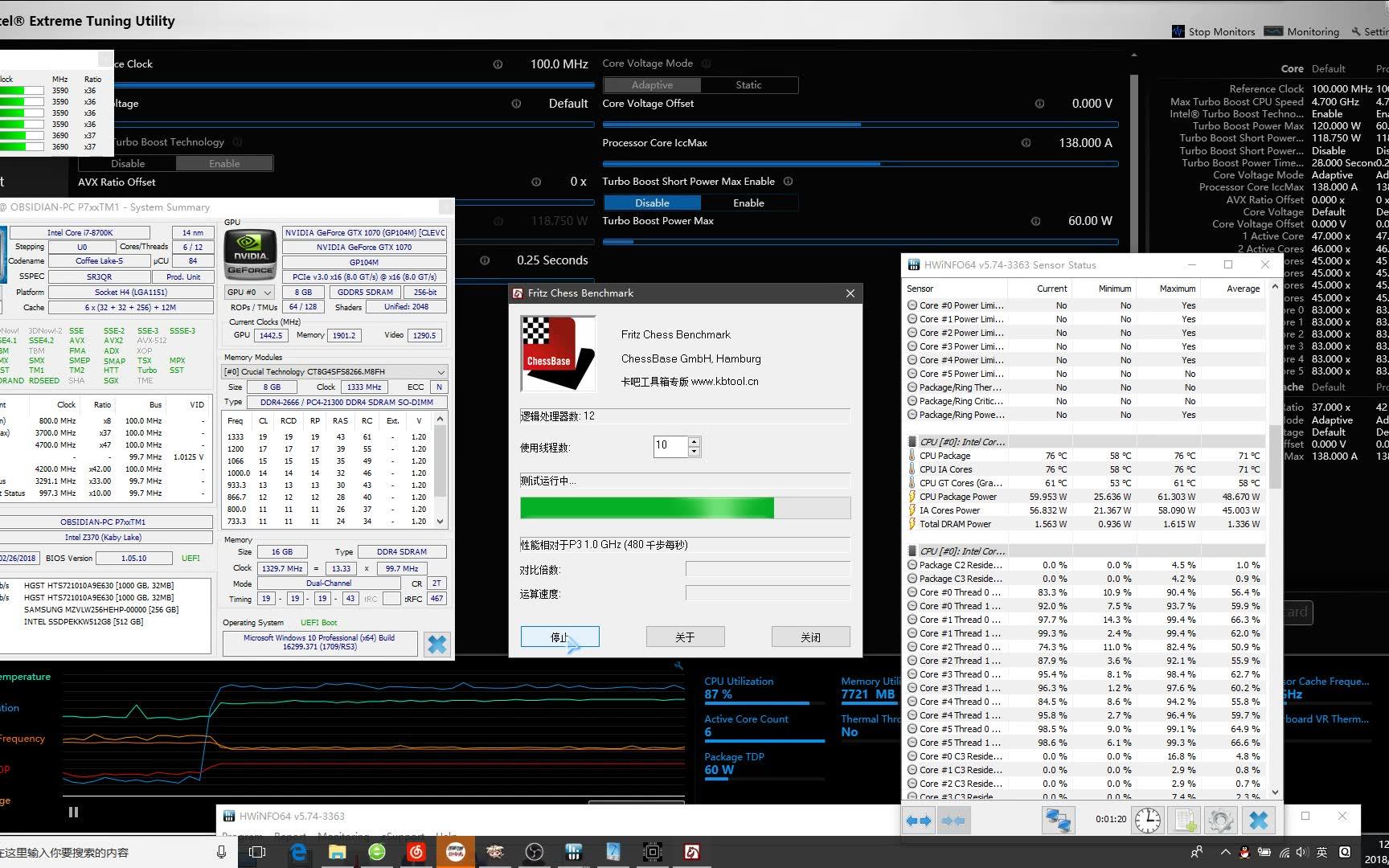Select the Total DRAM Power sensor row

(x=1084, y=524)
